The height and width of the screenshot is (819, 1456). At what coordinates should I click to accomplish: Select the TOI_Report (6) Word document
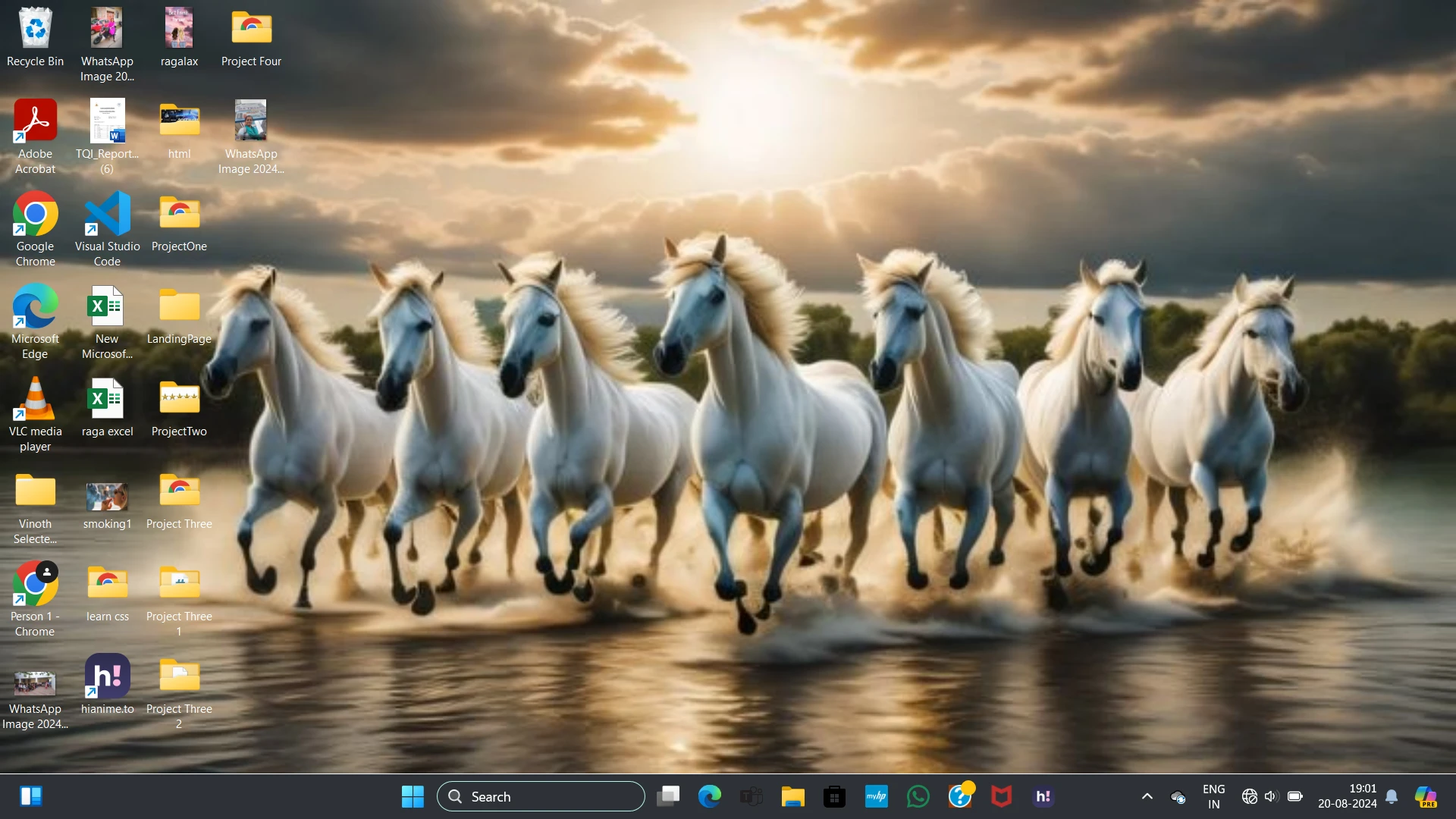[x=107, y=136]
